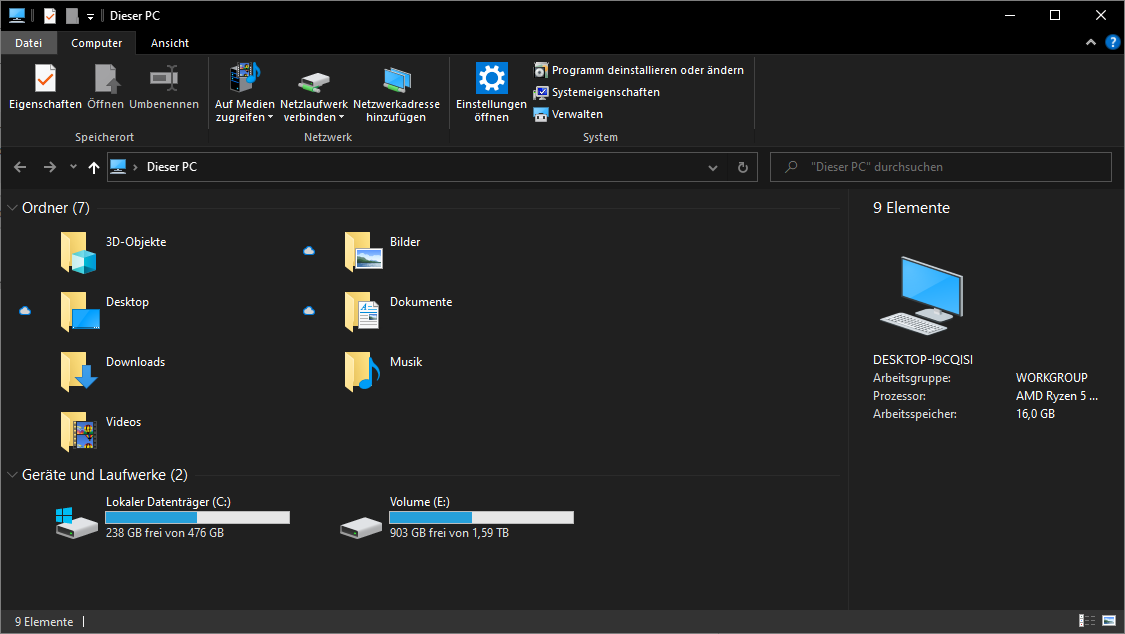The height and width of the screenshot is (634, 1125).
Task: Collapse the Ordner (7) group
Action: 12,208
